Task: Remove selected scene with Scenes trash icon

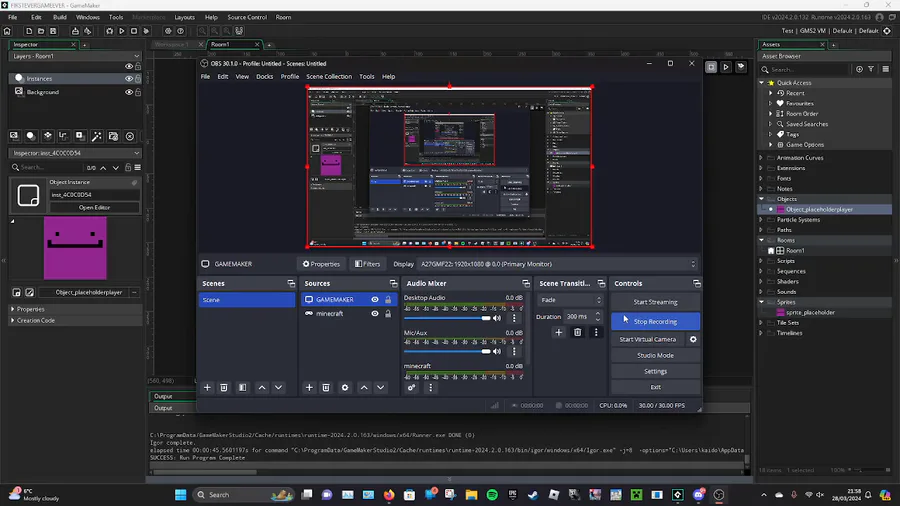Action: tap(224, 388)
